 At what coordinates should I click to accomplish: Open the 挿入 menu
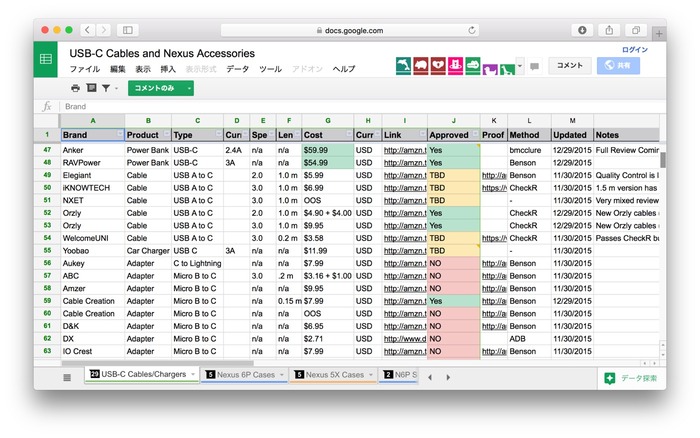coord(168,69)
